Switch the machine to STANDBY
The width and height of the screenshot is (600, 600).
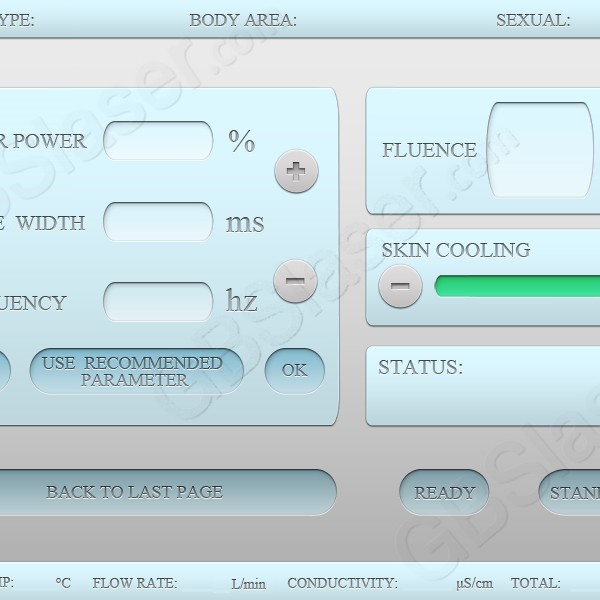coord(569,492)
